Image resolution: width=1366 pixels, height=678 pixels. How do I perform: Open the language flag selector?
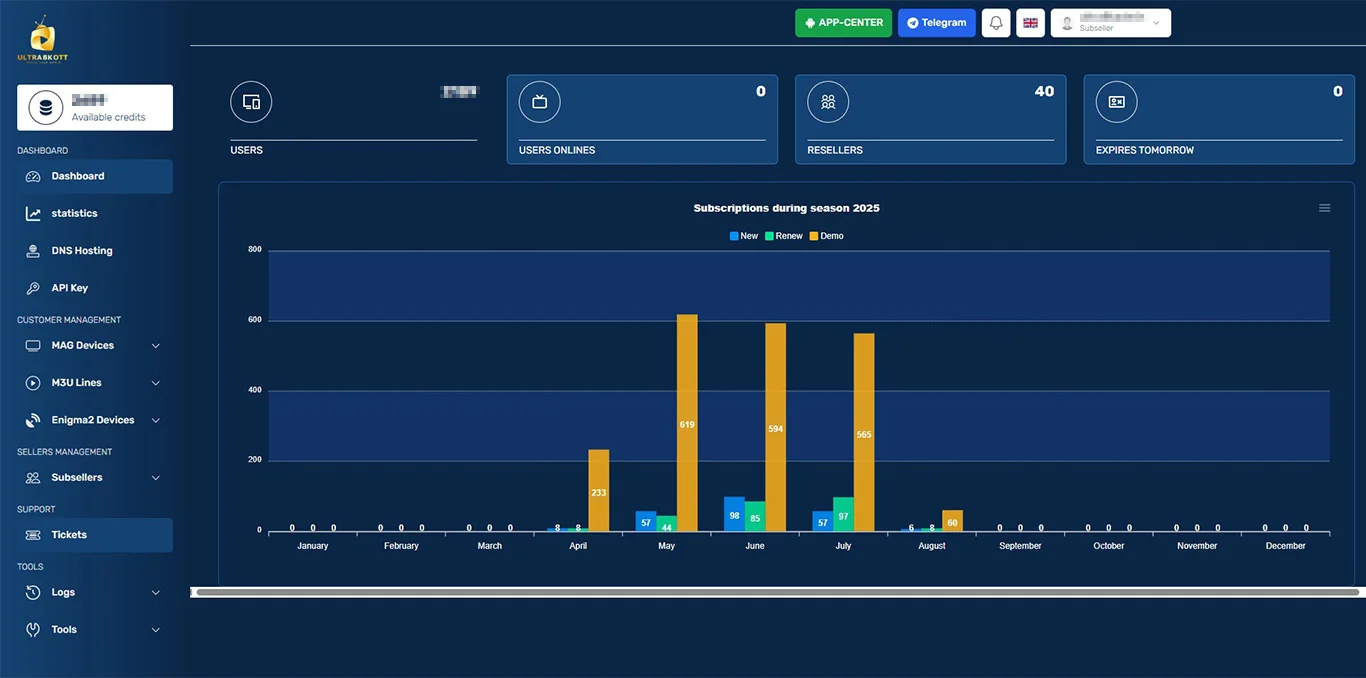(x=1030, y=23)
